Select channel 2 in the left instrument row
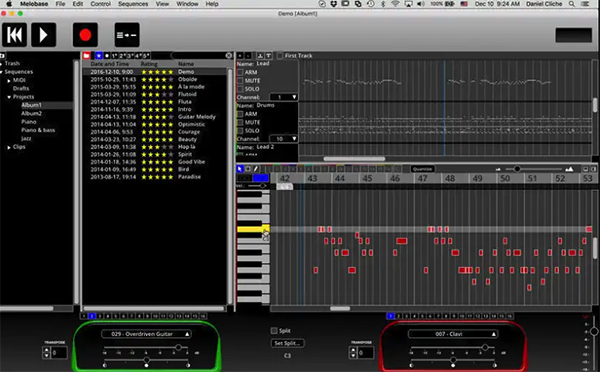This screenshot has width=600, height=372. click(x=92, y=316)
